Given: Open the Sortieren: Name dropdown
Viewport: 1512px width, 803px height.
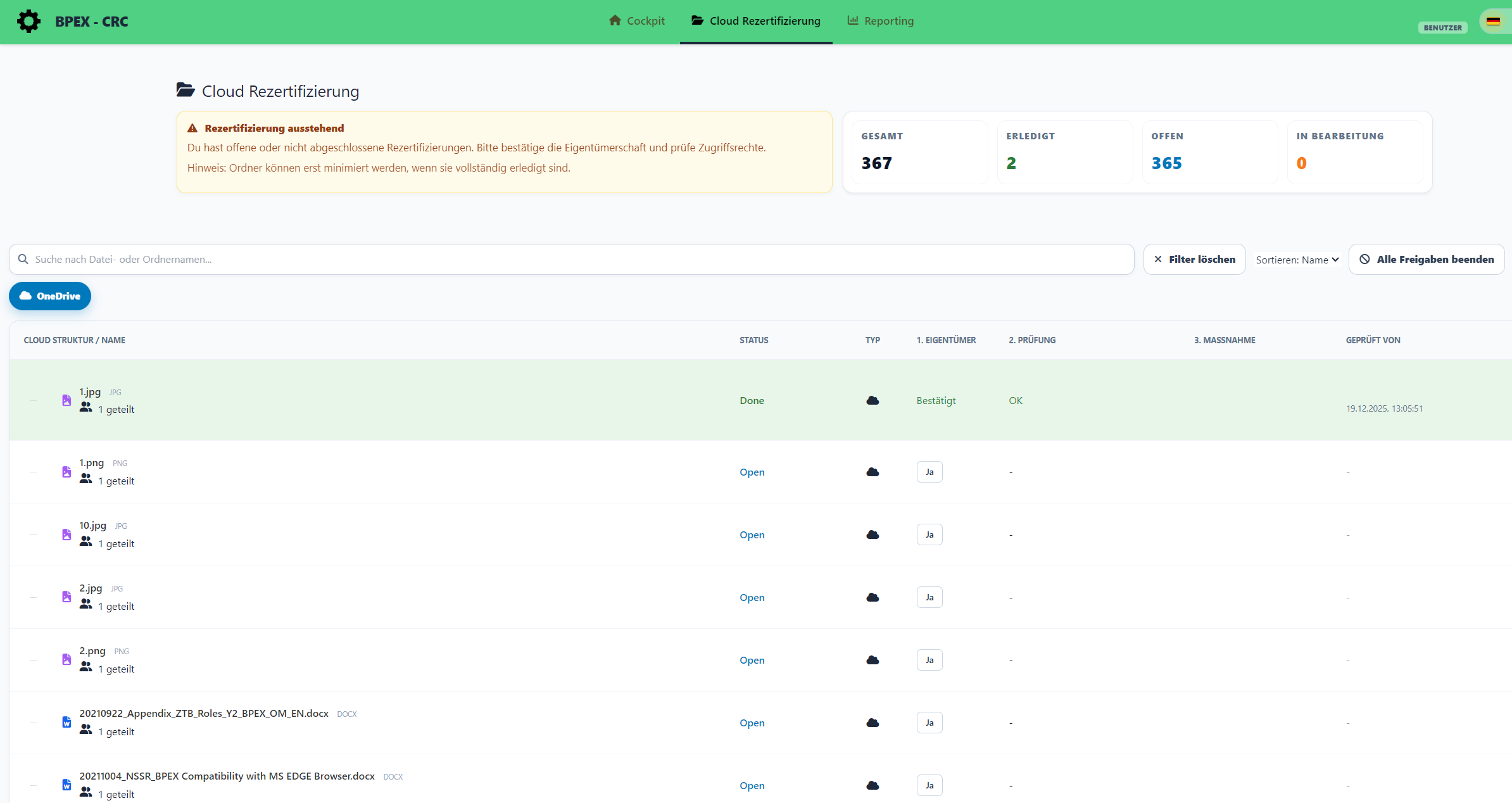Looking at the screenshot, I should (x=1297, y=260).
